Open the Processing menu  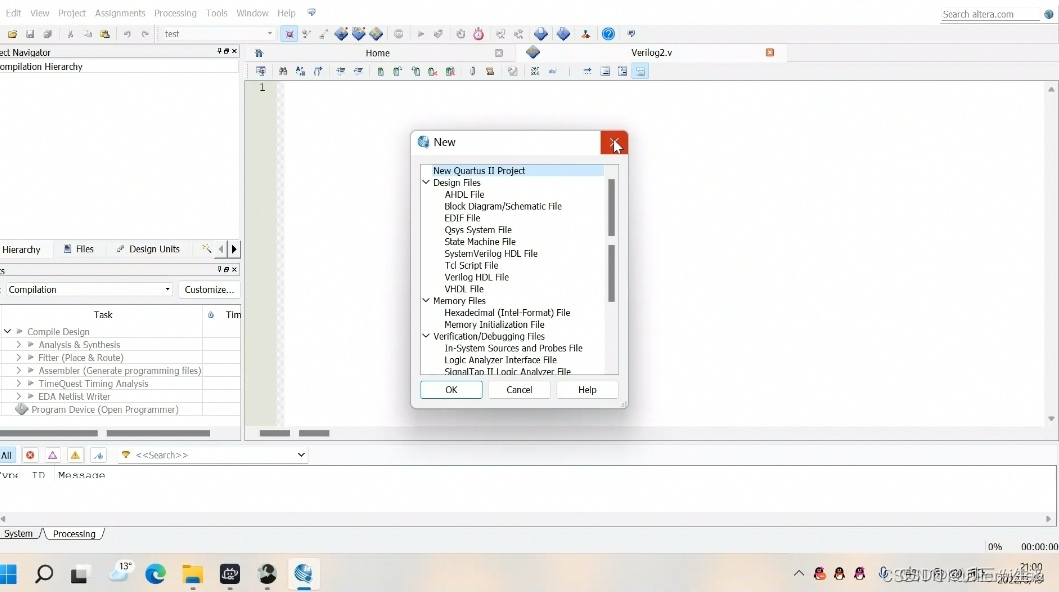tap(175, 13)
